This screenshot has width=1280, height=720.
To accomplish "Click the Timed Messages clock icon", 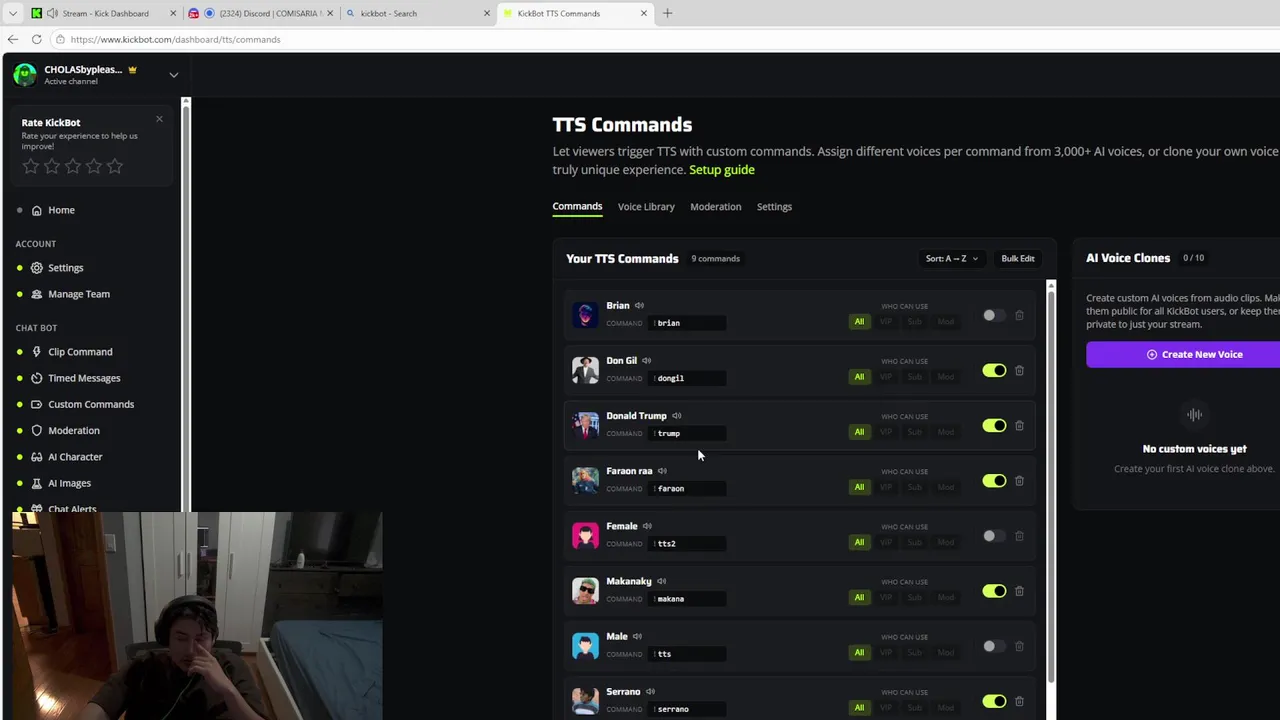I will pyautogui.click(x=37, y=378).
